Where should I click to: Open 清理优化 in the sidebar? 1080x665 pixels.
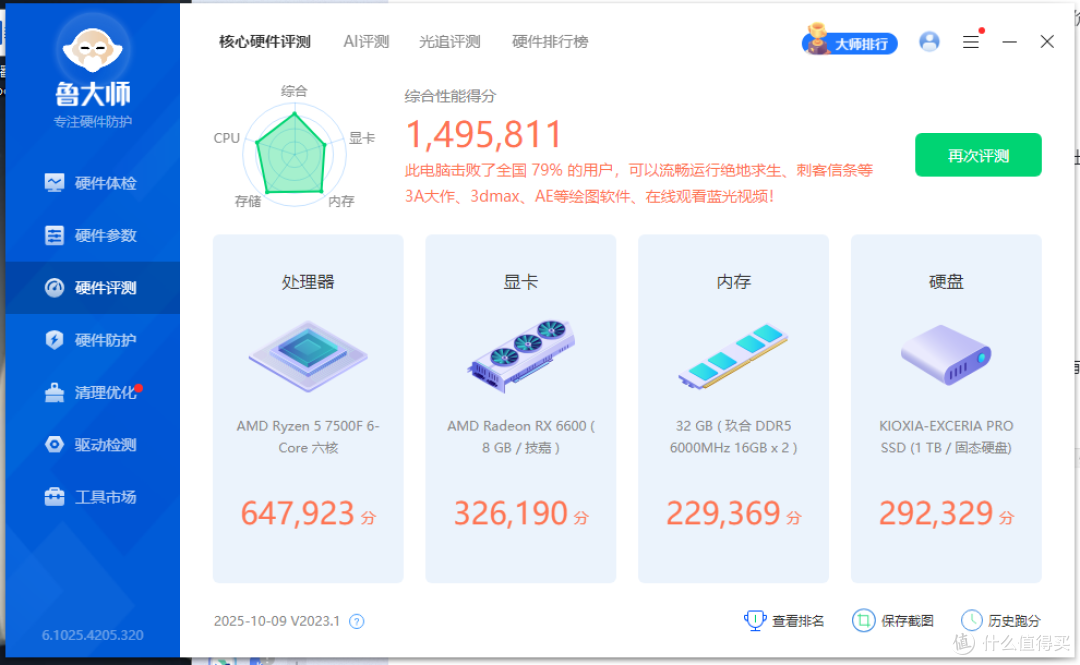[92, 393]
